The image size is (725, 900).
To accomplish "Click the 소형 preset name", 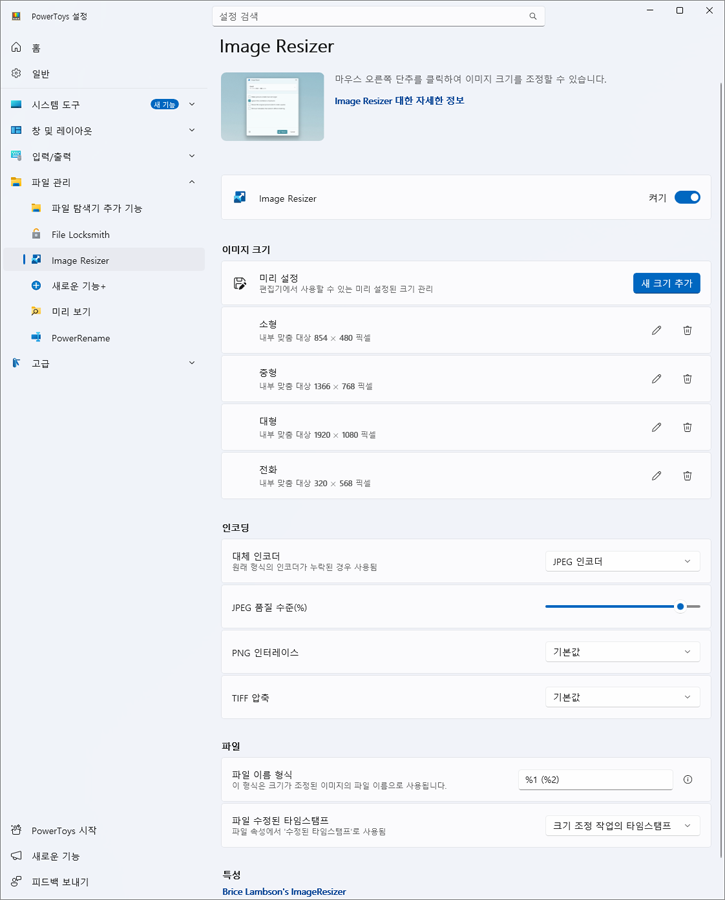I will (268, 324).
